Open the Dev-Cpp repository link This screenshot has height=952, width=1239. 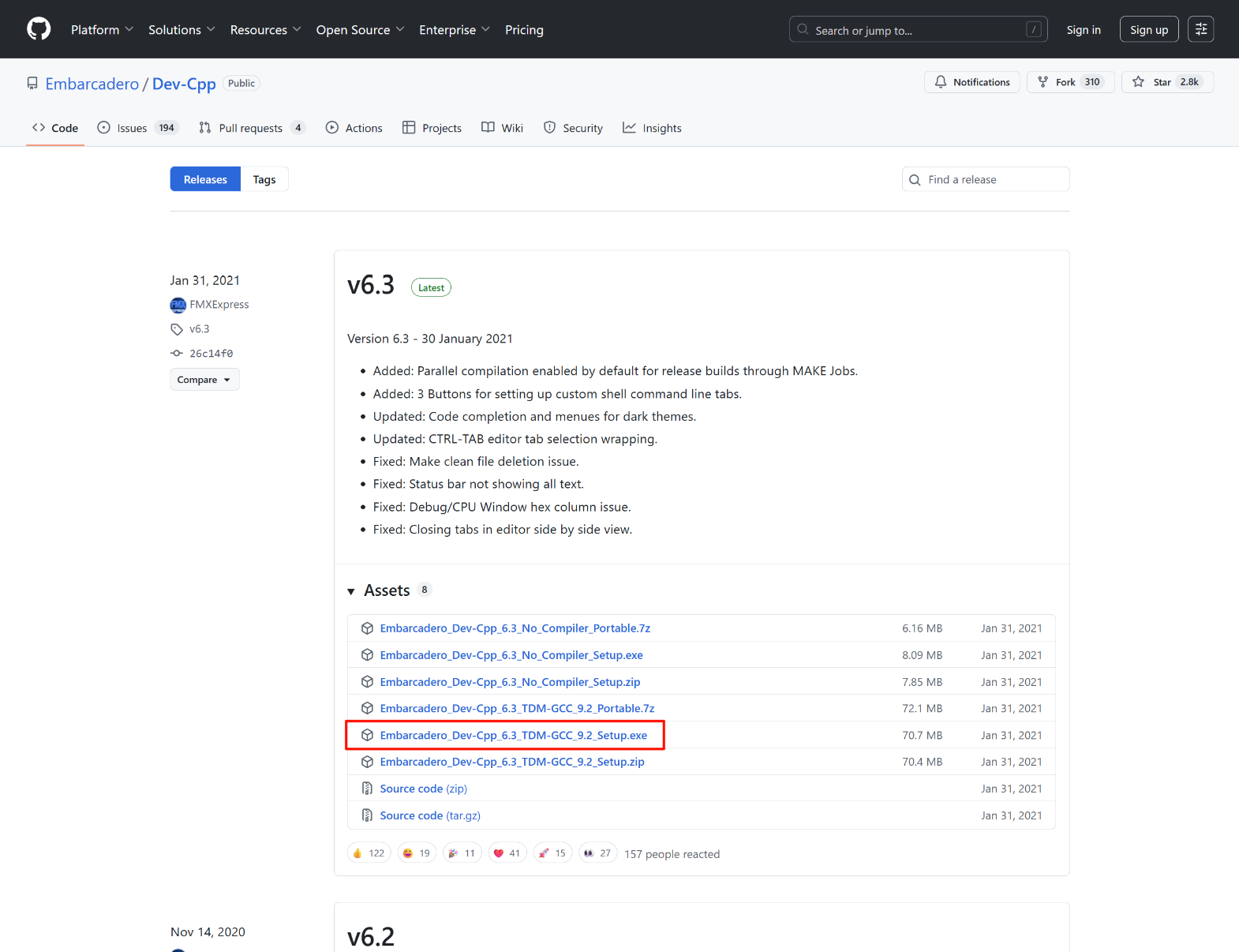(x=184, y=84)
